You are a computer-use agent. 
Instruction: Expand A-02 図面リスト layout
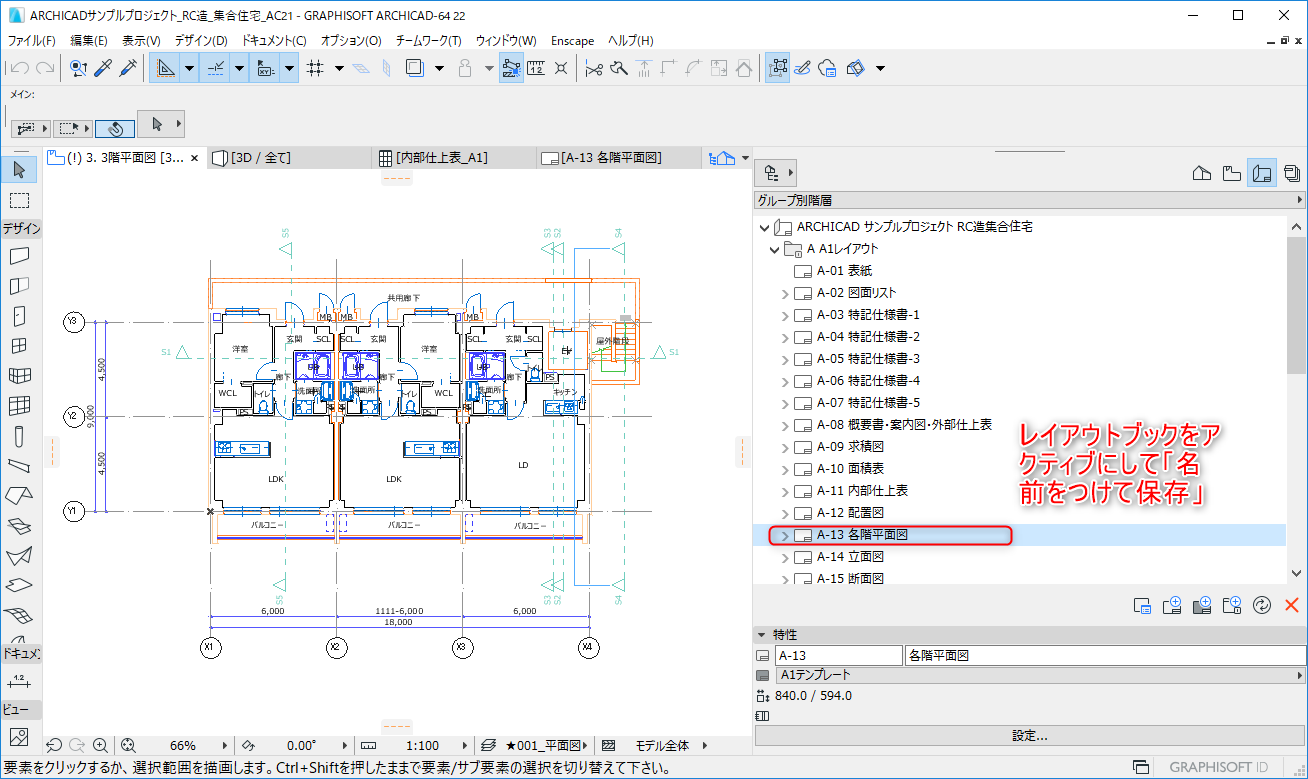point(785,293)
